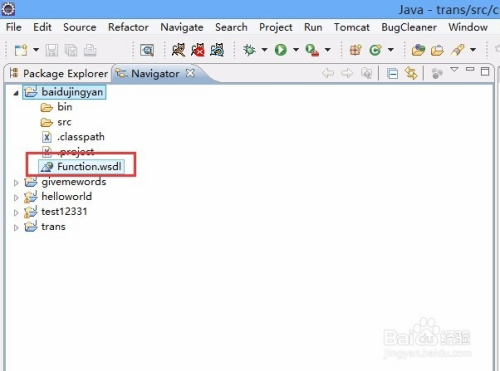Open the New wizard dropdown arrow
This screenshot has width=500, height=371.
tap(36, 50)
